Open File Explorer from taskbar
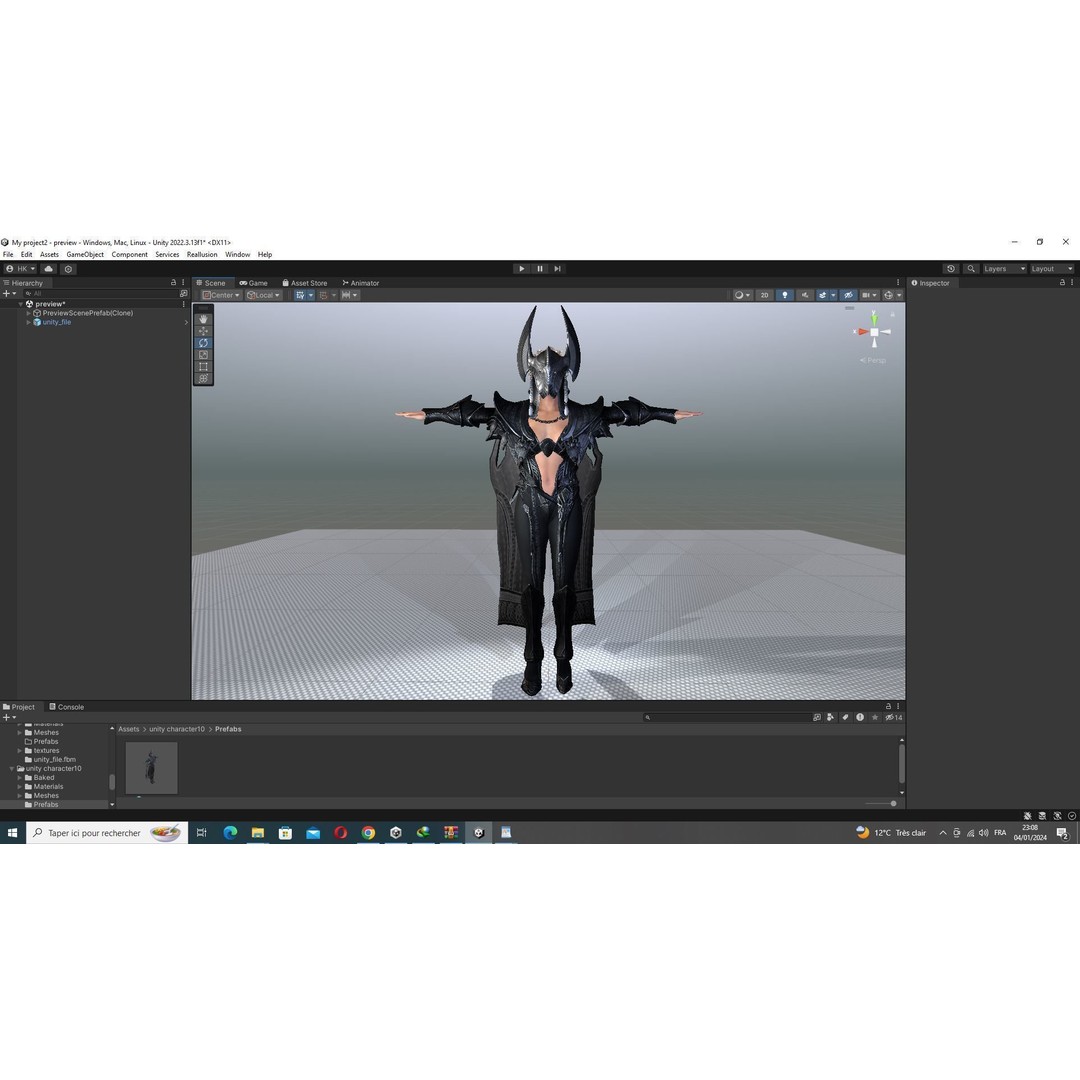The image size is (1080, 1080). (258, 833)
